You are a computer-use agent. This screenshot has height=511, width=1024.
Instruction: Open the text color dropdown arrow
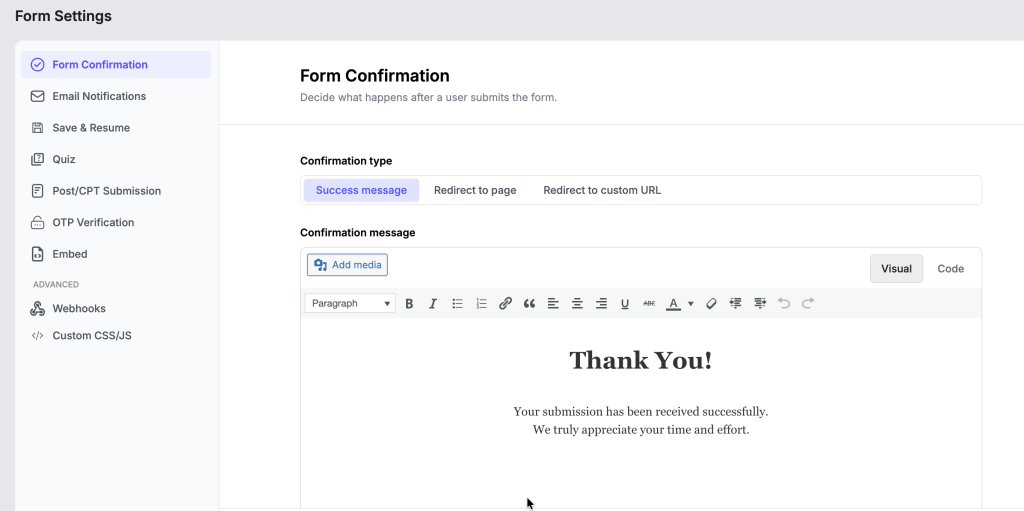(x=690, y=303)
